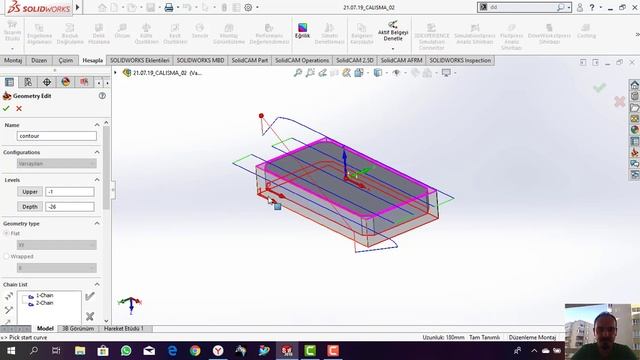Collapse the Levels section
Screen dimensions: 640x360
97,180
